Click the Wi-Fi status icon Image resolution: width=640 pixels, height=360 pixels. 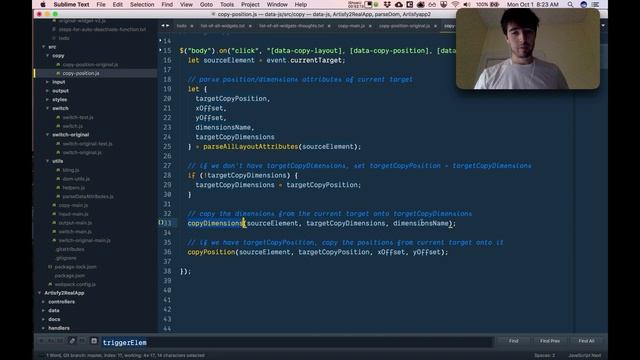click(455, 4)
